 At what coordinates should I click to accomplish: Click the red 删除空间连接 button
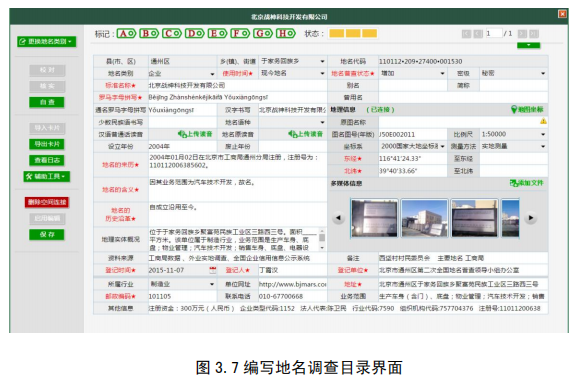point(47,202)
